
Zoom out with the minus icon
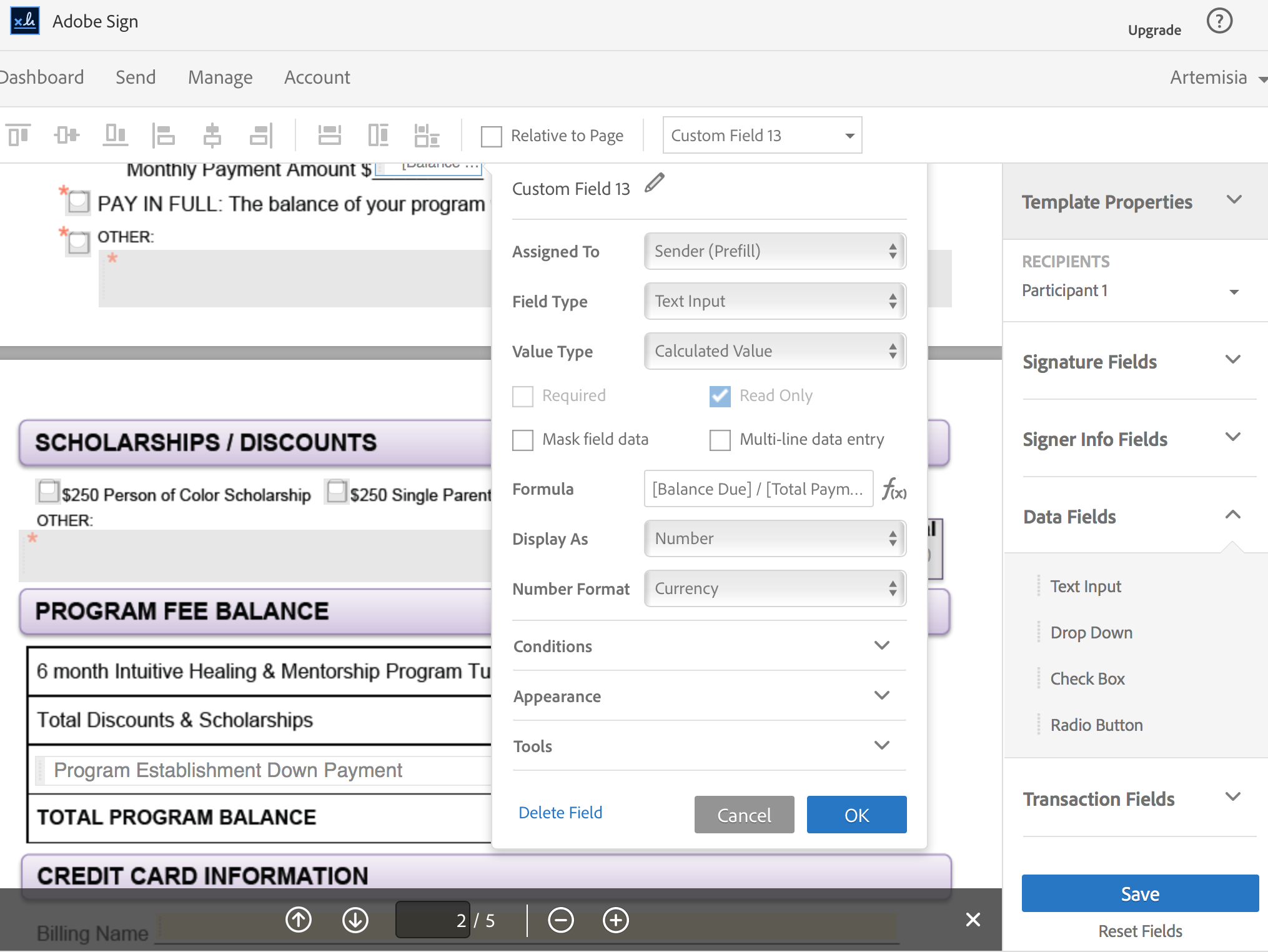pyautogui.click(x=560, y=920)
